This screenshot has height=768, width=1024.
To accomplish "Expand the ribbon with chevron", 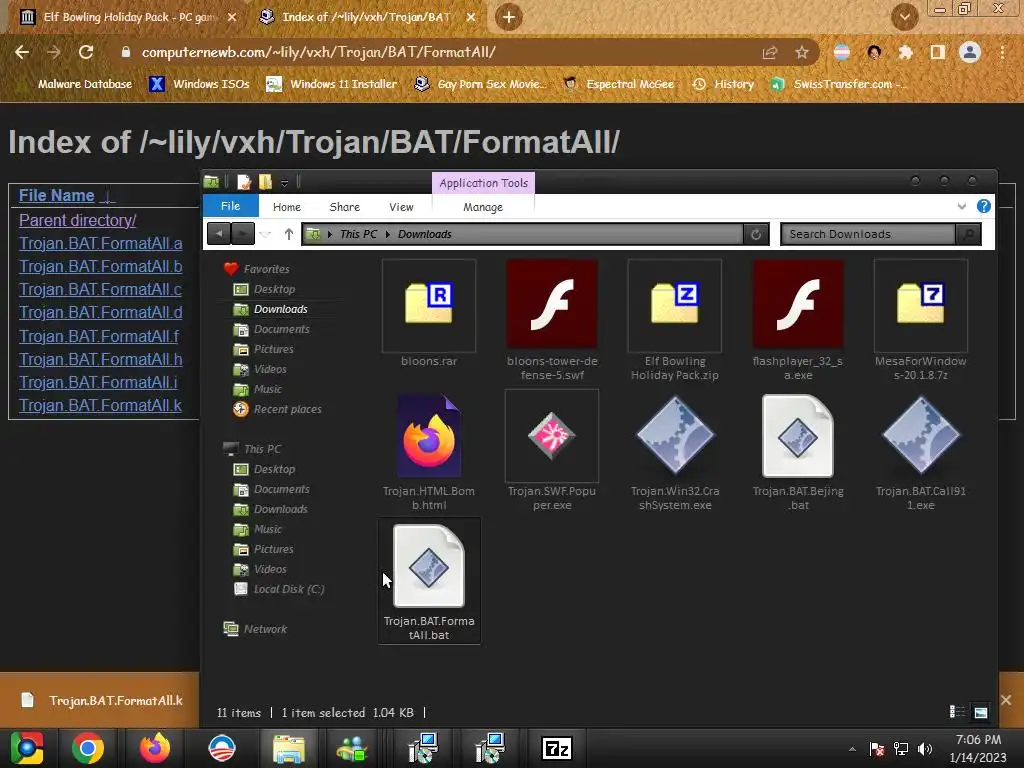I will coord(961,206).
